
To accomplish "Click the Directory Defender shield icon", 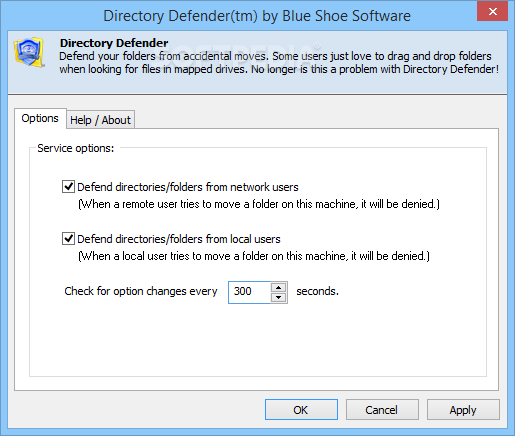I will [x=29, y=52].
